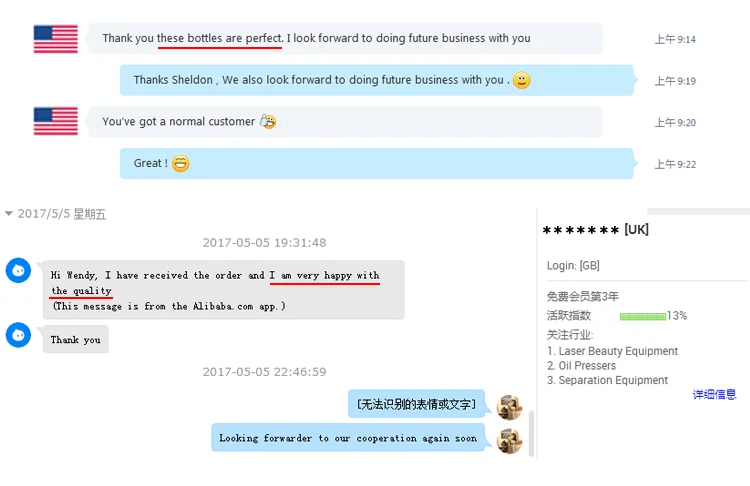Click the emoji after 'normal customer'
Image resolution: width=750 pixels, height=486 pixels.
coord(268,122)
